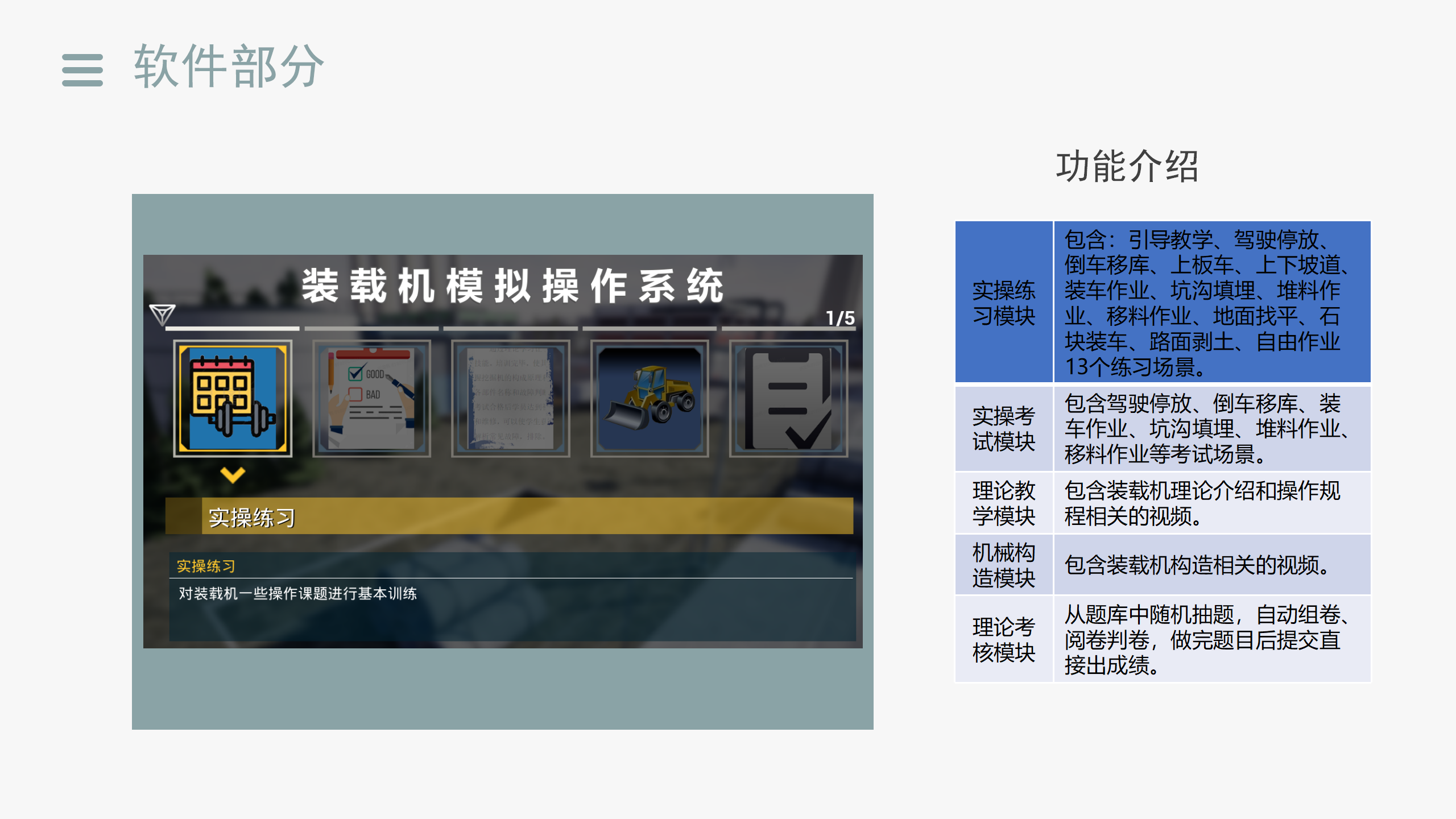Click the 1/5 page indicator
1456x819 pixels.
839,318
